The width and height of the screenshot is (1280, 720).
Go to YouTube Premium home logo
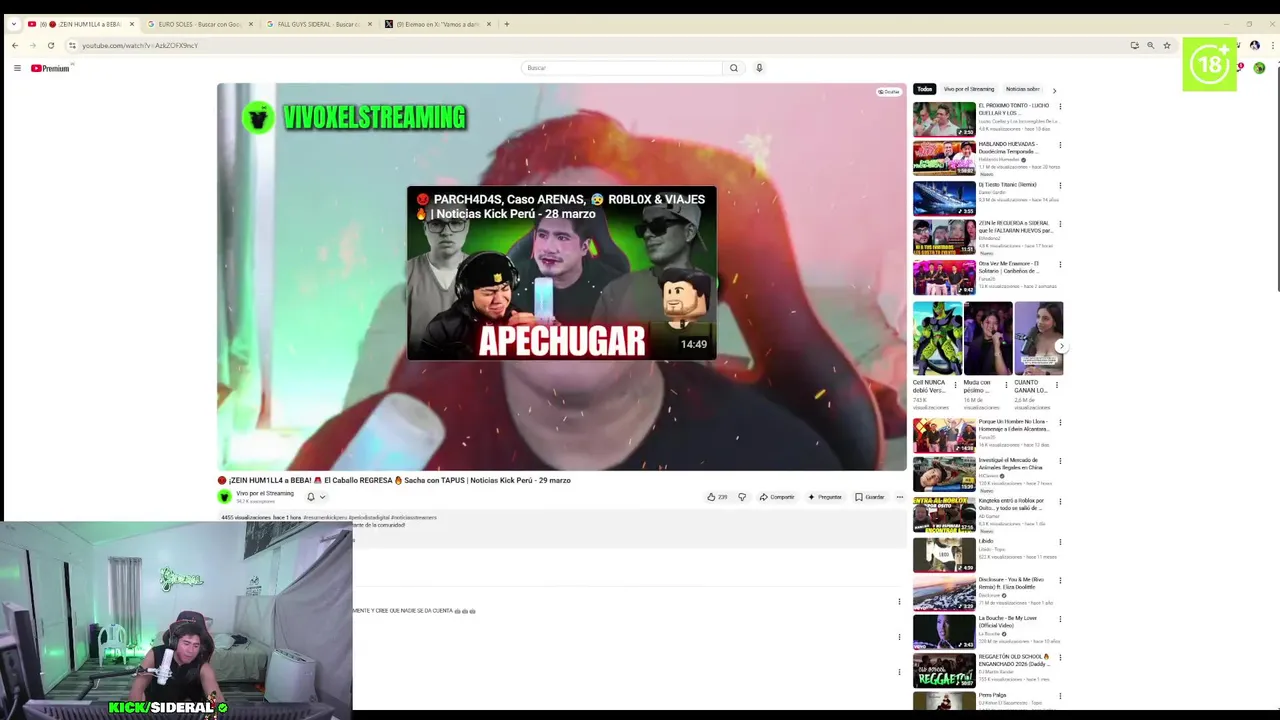pos(50,68)
